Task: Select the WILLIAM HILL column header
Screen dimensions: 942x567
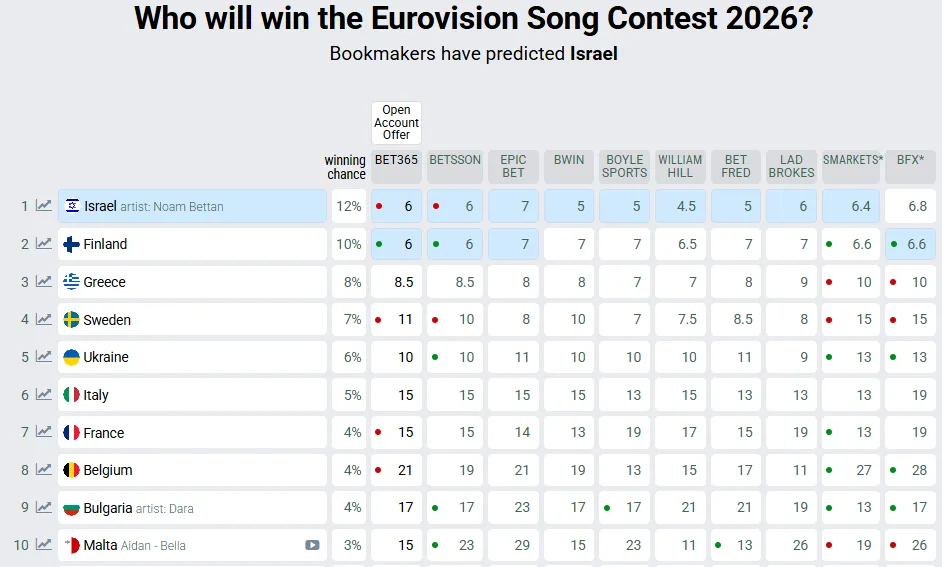Action: tap(680, 166)
